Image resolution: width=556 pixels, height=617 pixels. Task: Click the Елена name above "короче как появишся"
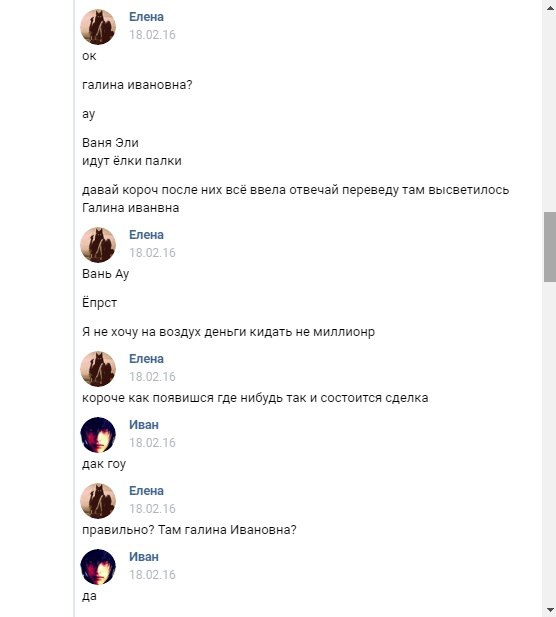(146, 359)
